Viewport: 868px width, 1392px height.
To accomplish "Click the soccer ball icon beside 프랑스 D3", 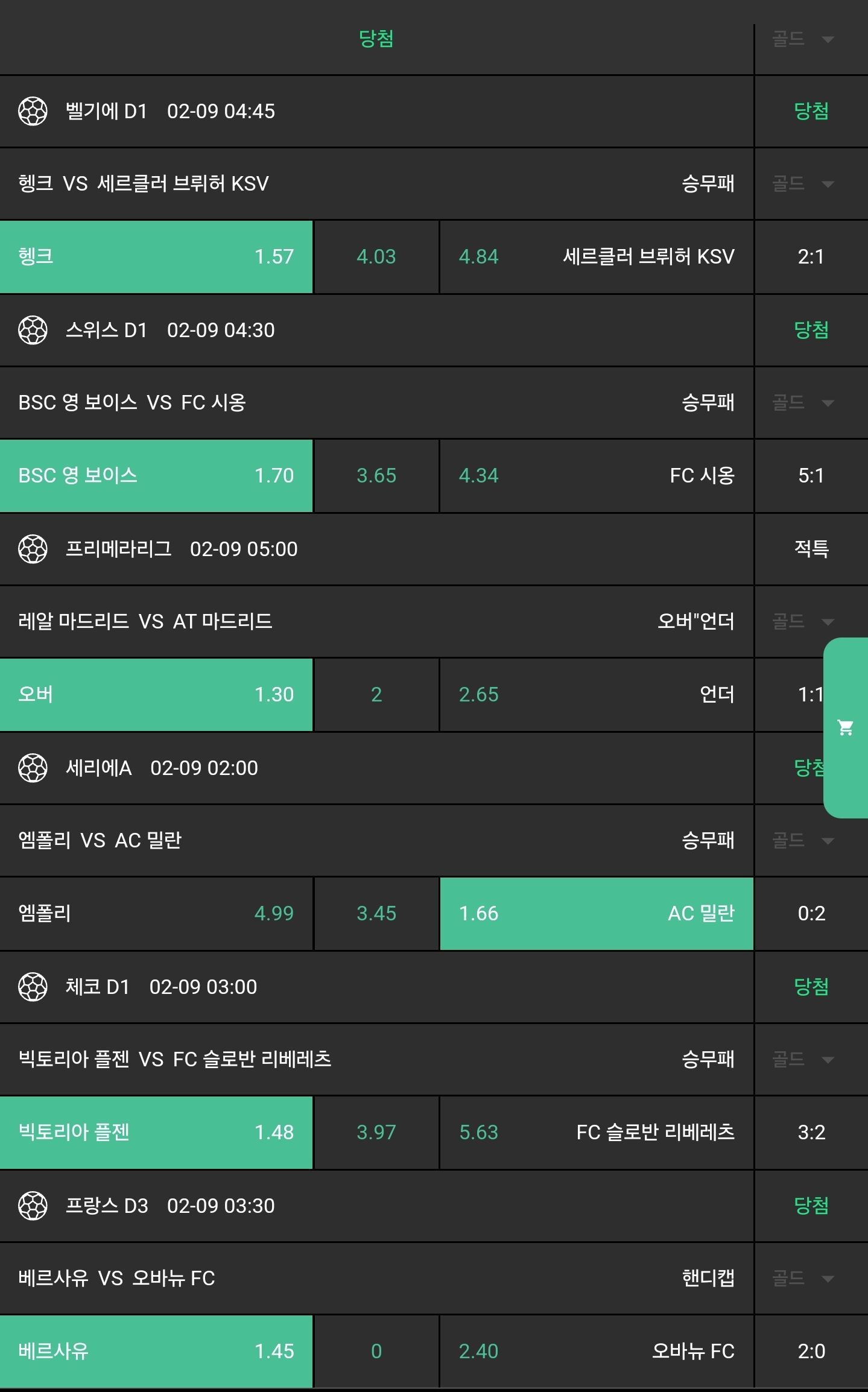I will tap(33, 1206).
